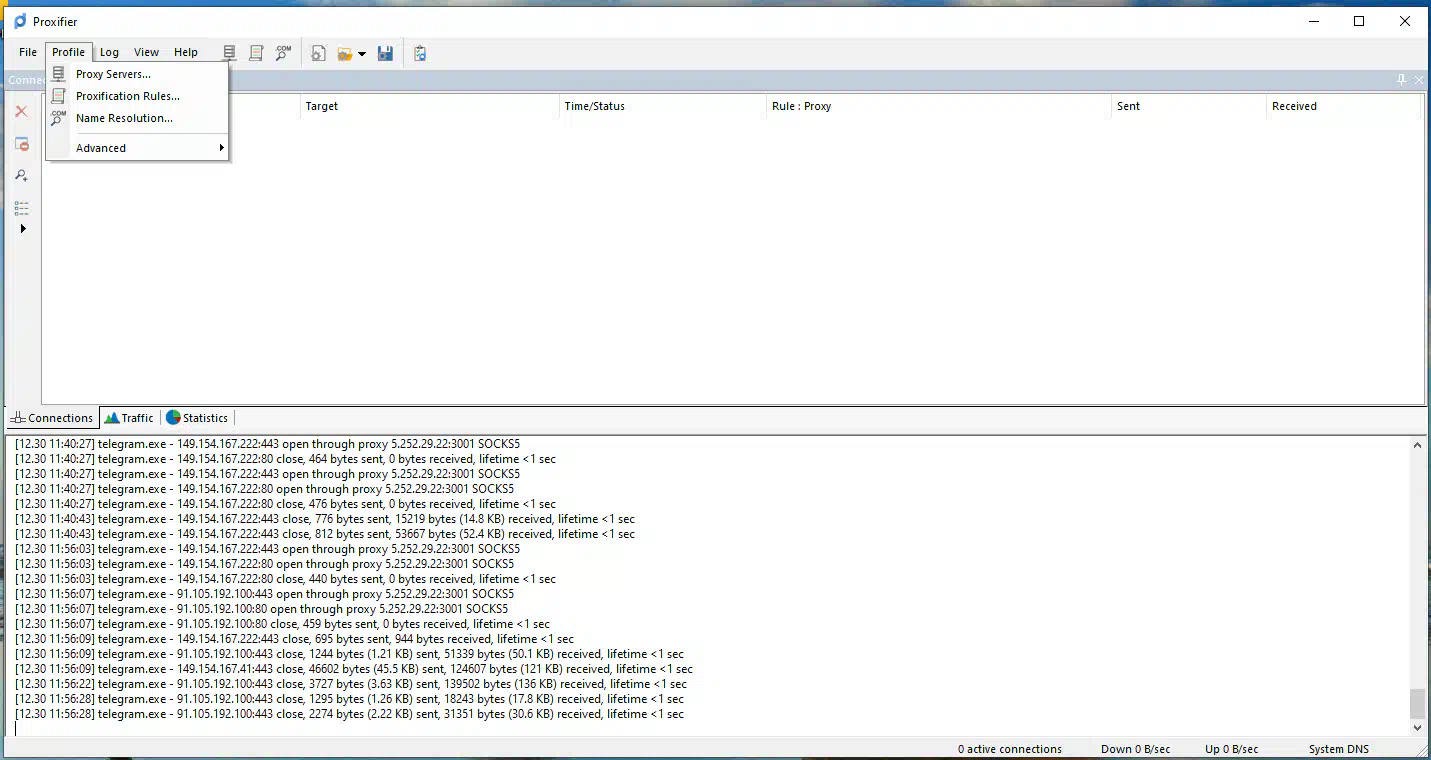Click log line with 18243 bytes (17.8 KB) received
The image size is (1431, 760).
(x=349, y=699)
